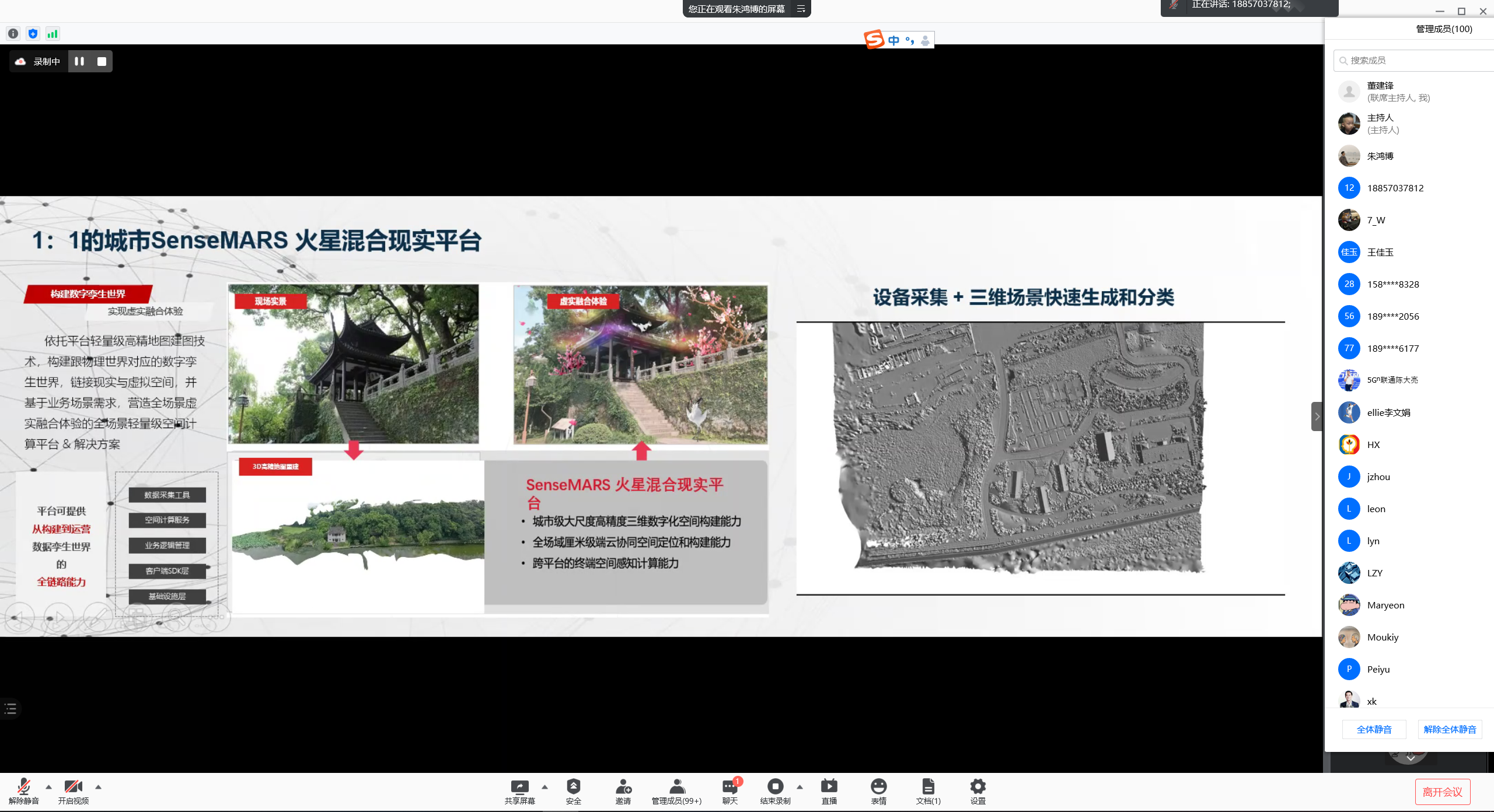Open the side list menu icon
This screenshot has width=1494, height=812.
click(x=10, y=709)
